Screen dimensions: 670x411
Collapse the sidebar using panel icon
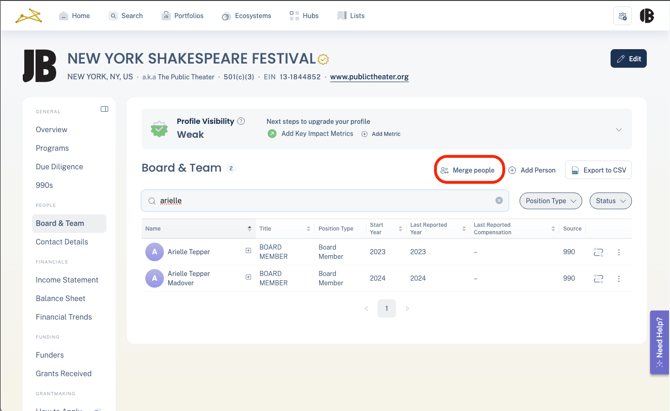coord(104,109)
